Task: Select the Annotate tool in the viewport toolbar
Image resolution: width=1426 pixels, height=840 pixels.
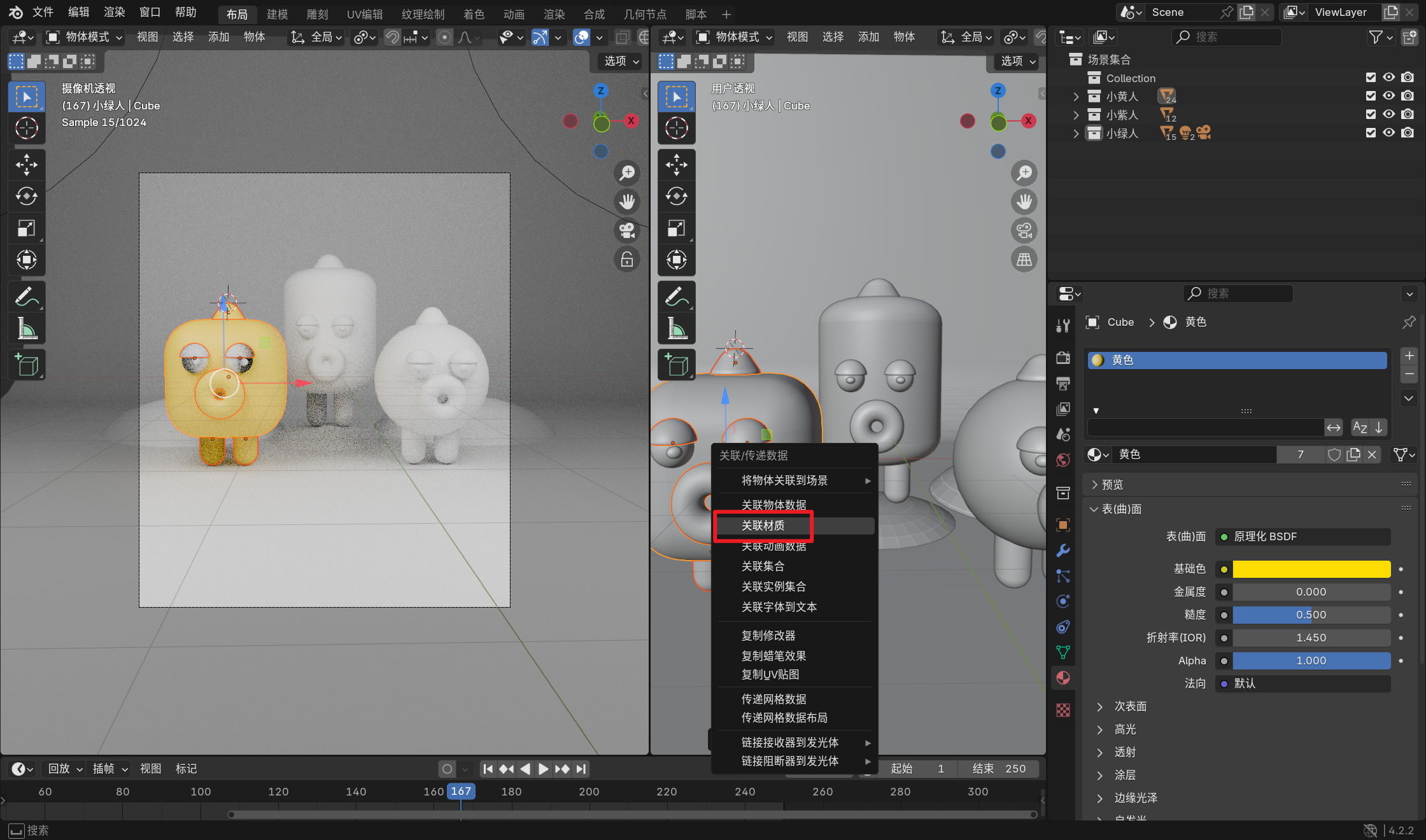Action: pos(27,296)
